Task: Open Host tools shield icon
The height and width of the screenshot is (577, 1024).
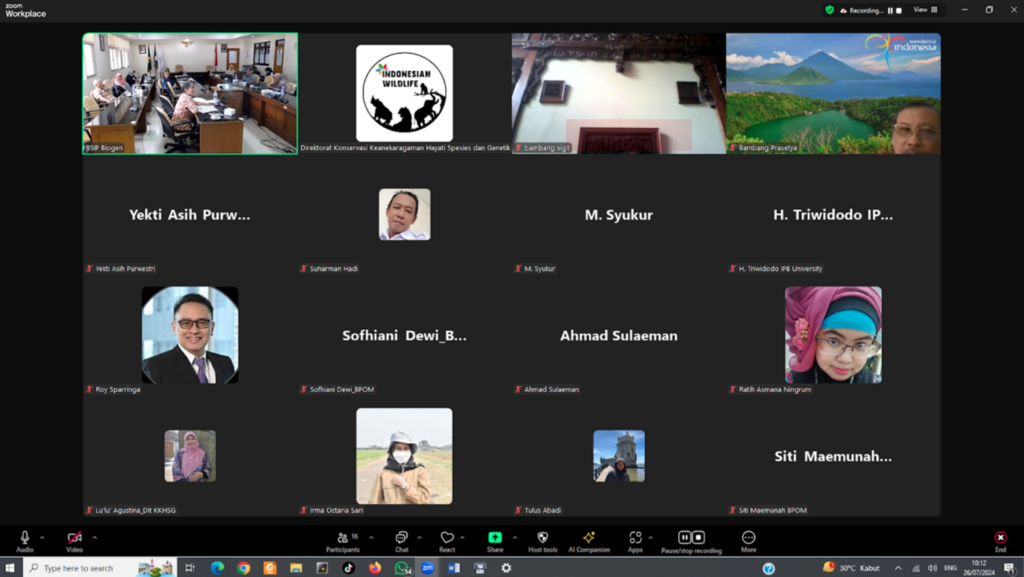Action: (543, 540)
